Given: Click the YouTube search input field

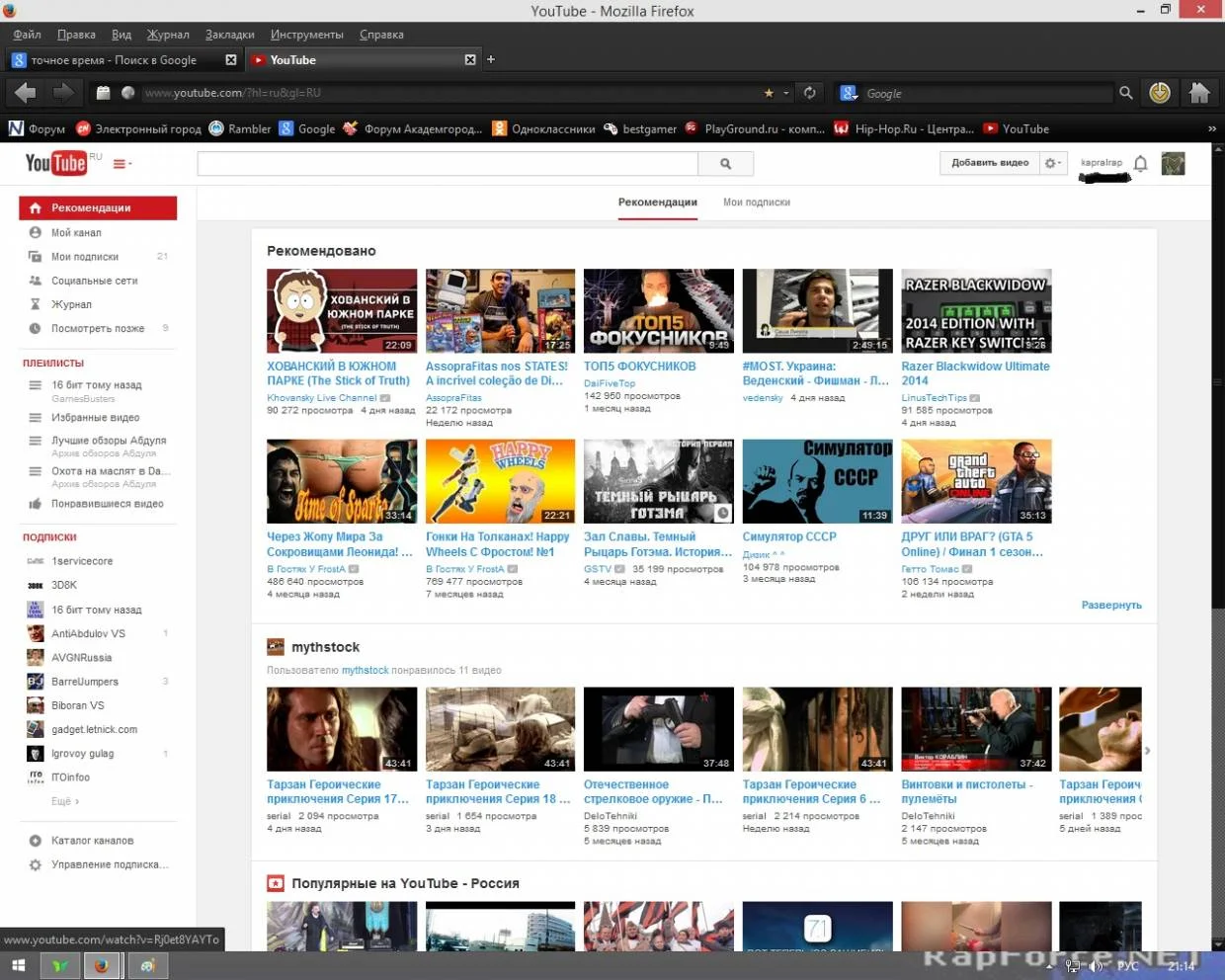Looking at the screenshot, I should click(448, 164).
